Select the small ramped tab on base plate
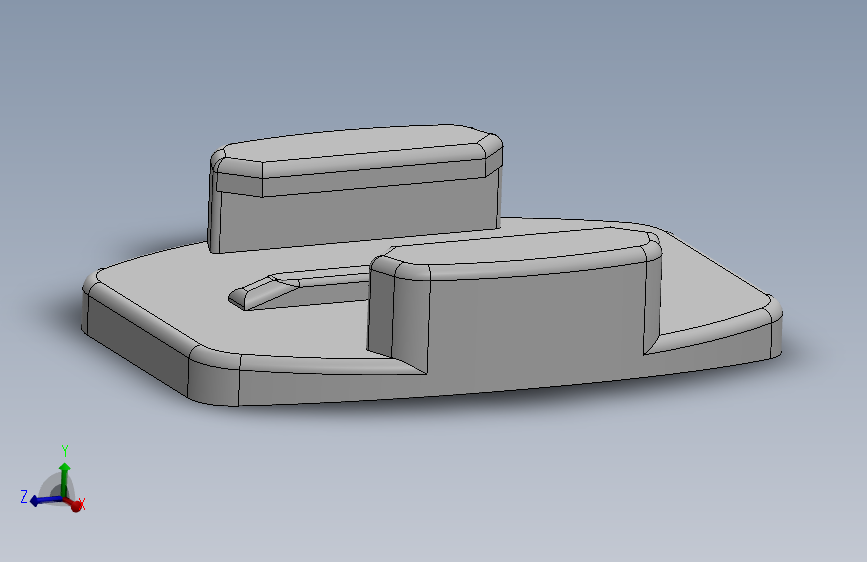This screenshot has width=867, height=562. point(299,288)
